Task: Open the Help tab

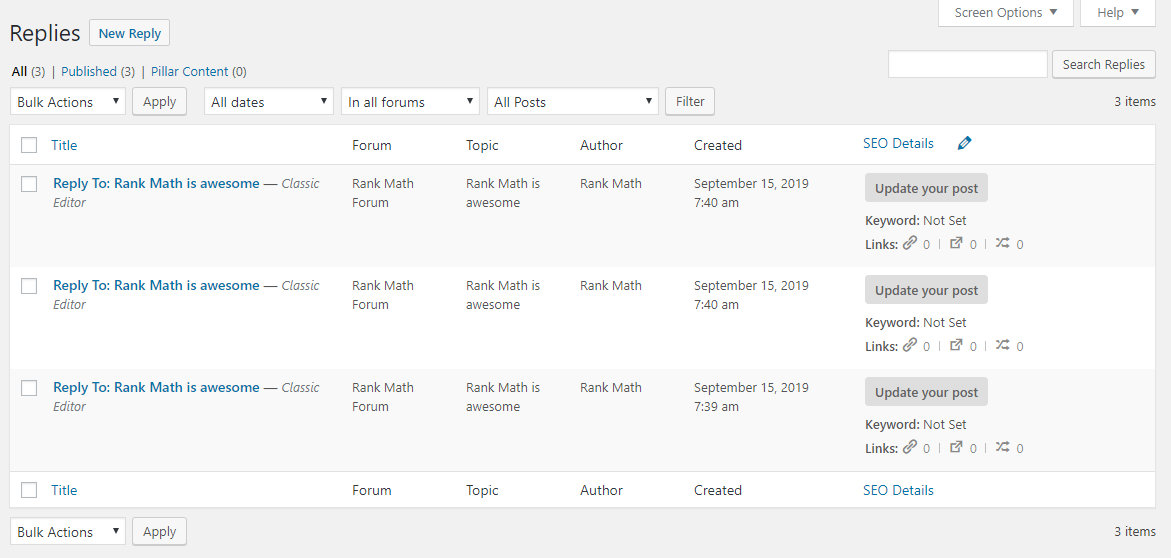Action: pos(1117,13)
